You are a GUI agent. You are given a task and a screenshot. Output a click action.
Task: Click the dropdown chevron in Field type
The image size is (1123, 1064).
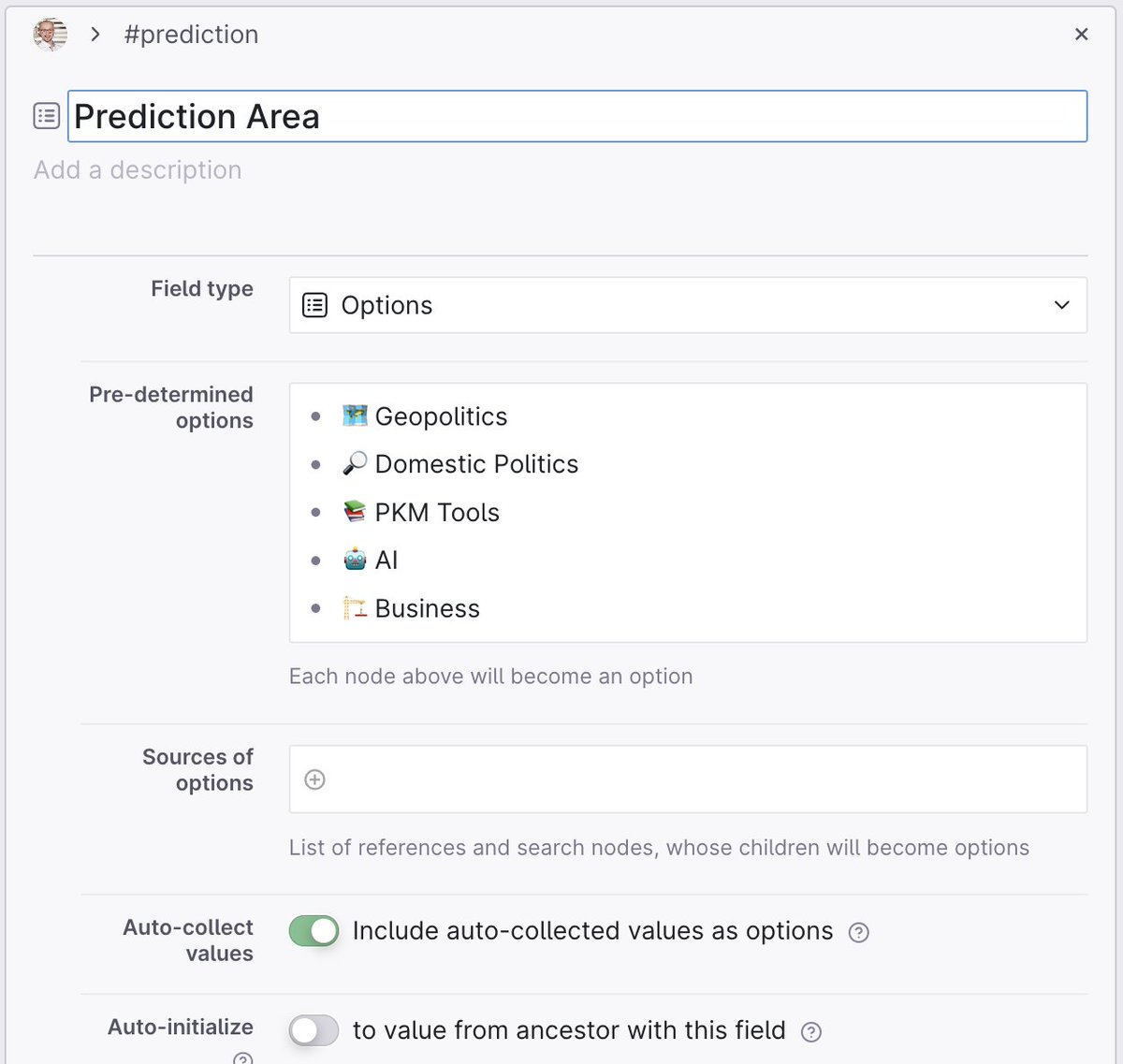click(1061, 305)
